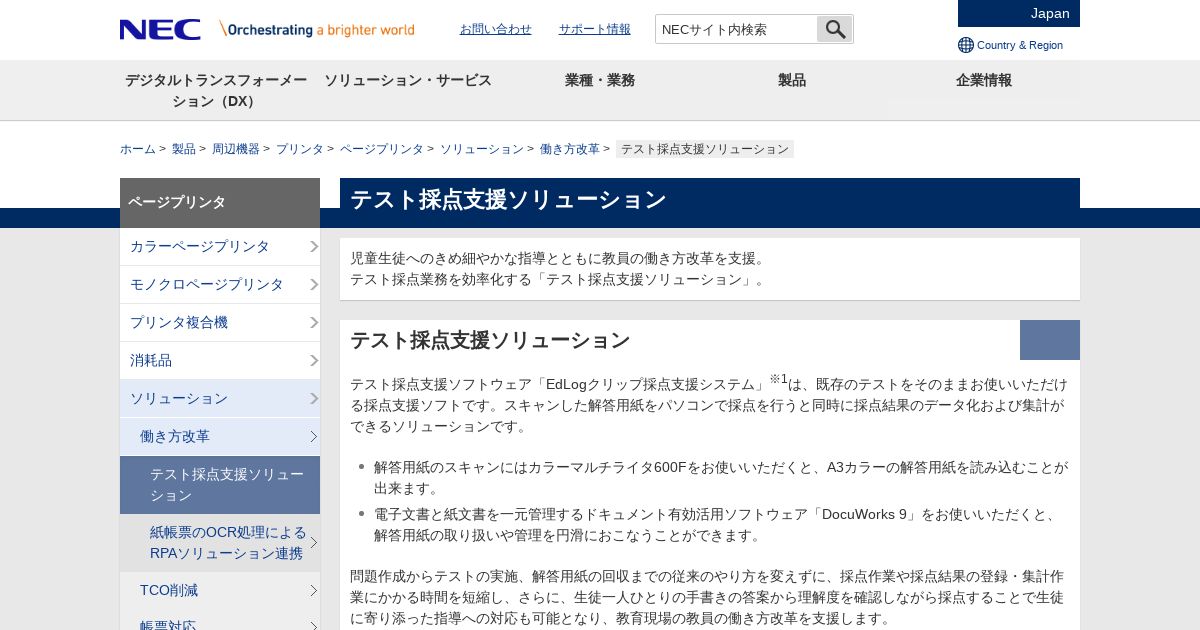
Task: Open the Country & Region link
Action: [x=1020, y=45]
